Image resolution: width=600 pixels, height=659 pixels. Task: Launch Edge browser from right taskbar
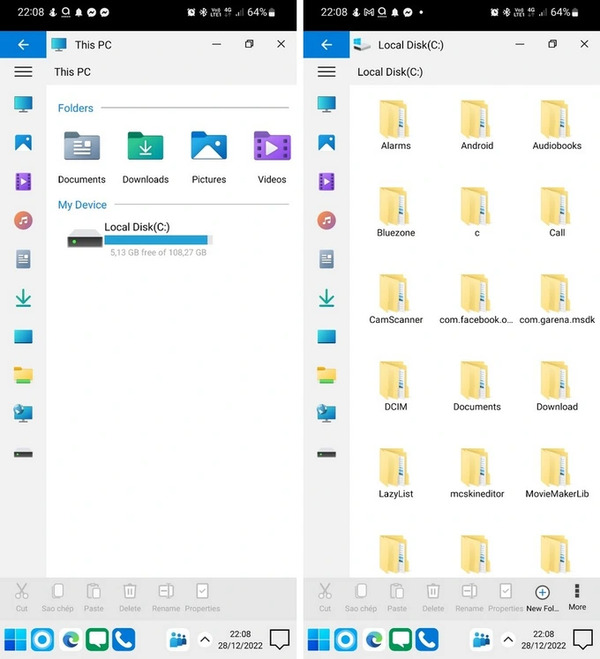tap(374, 639)
